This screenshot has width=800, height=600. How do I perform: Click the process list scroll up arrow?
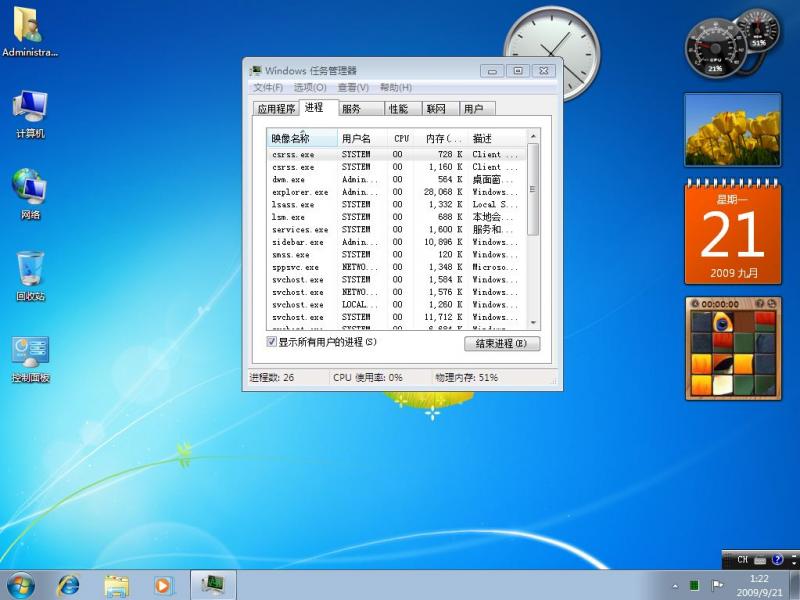tap(533, 136)
